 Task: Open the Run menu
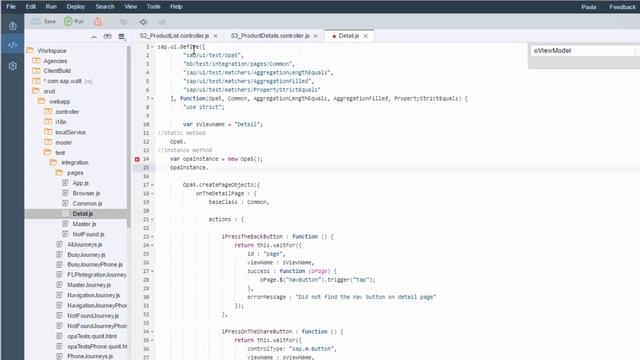[x=51, y=7]
